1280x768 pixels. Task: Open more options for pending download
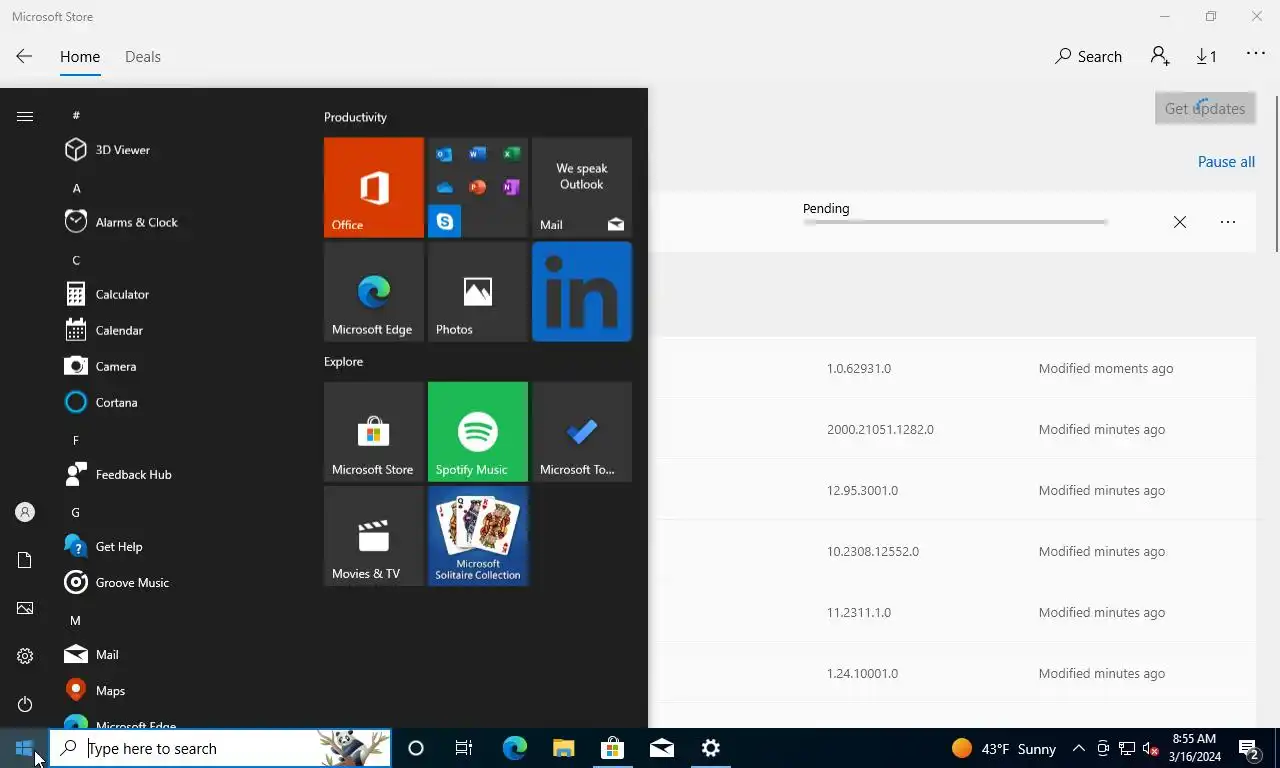pos(1228,222)
